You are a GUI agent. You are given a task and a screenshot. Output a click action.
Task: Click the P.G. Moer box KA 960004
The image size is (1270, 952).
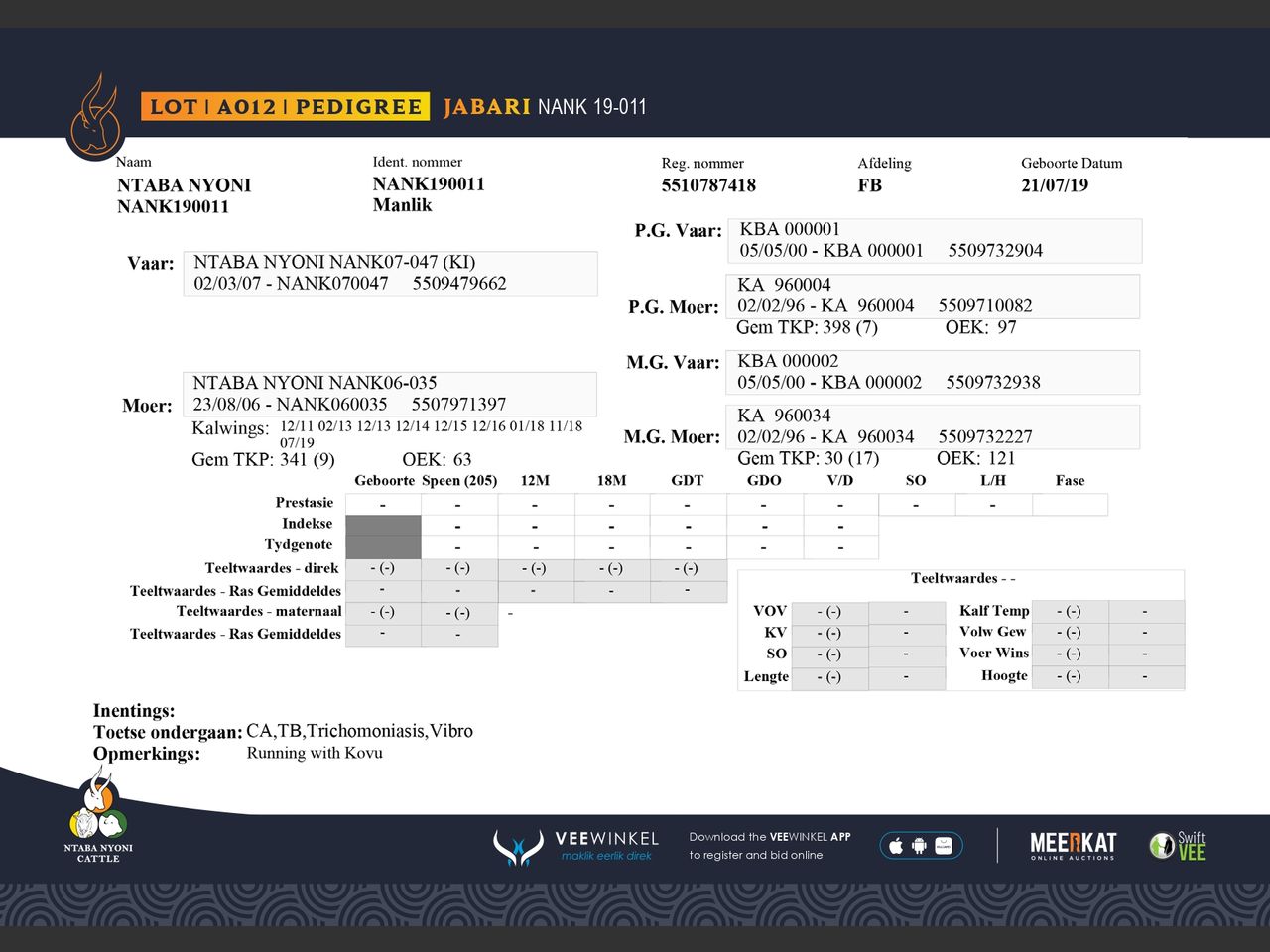pyautogui.click(x=933, y=296)
